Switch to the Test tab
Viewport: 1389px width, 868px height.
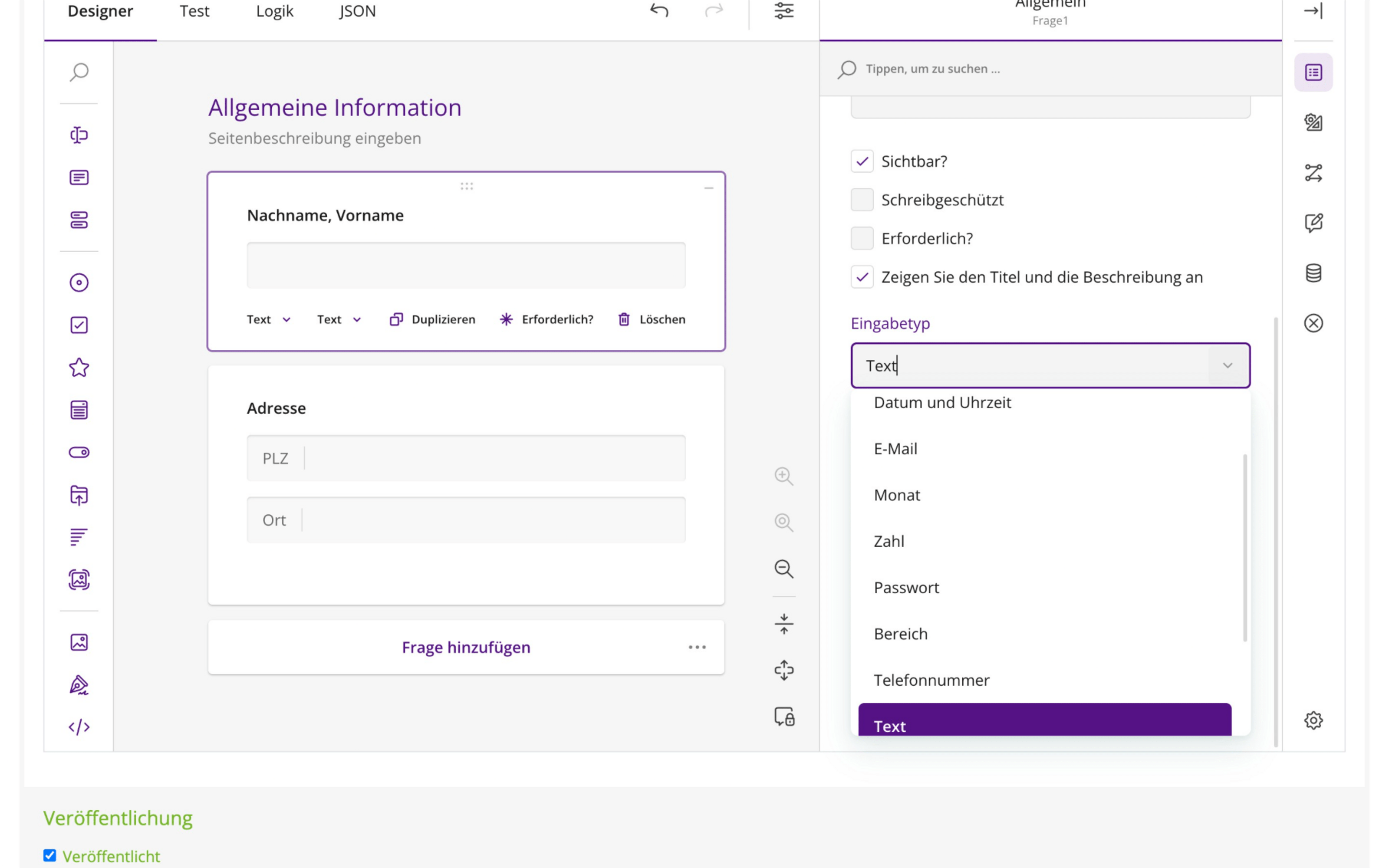point(194,11)
